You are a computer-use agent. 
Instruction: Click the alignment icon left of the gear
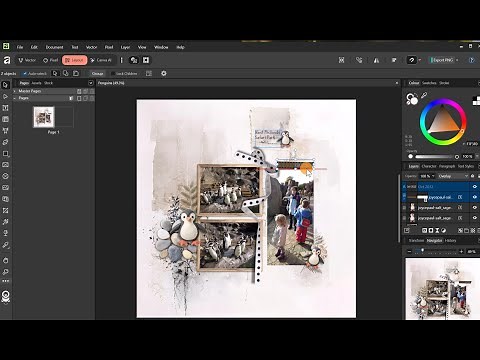click(x=149, y=73)
